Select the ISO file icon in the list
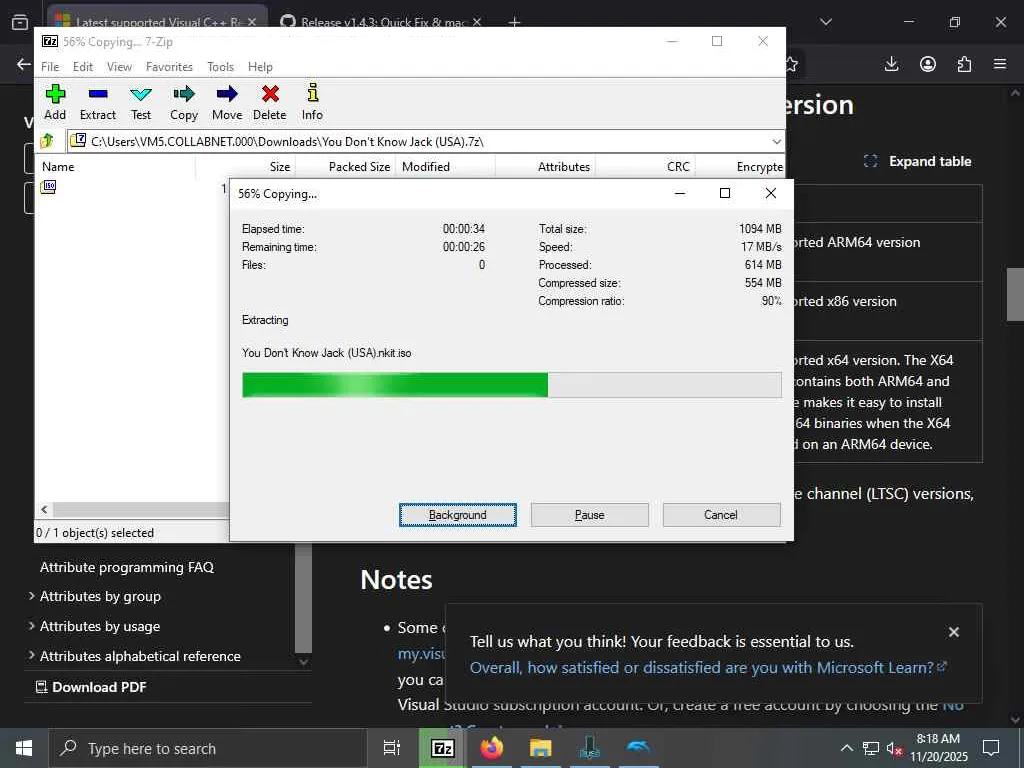 (48, 187)
